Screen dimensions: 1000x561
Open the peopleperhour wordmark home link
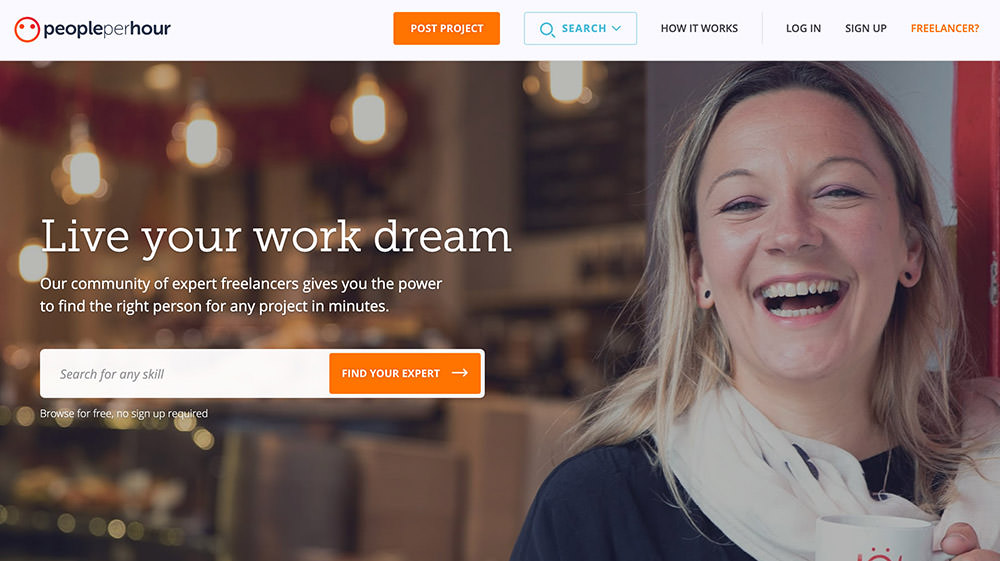[107, 29]
